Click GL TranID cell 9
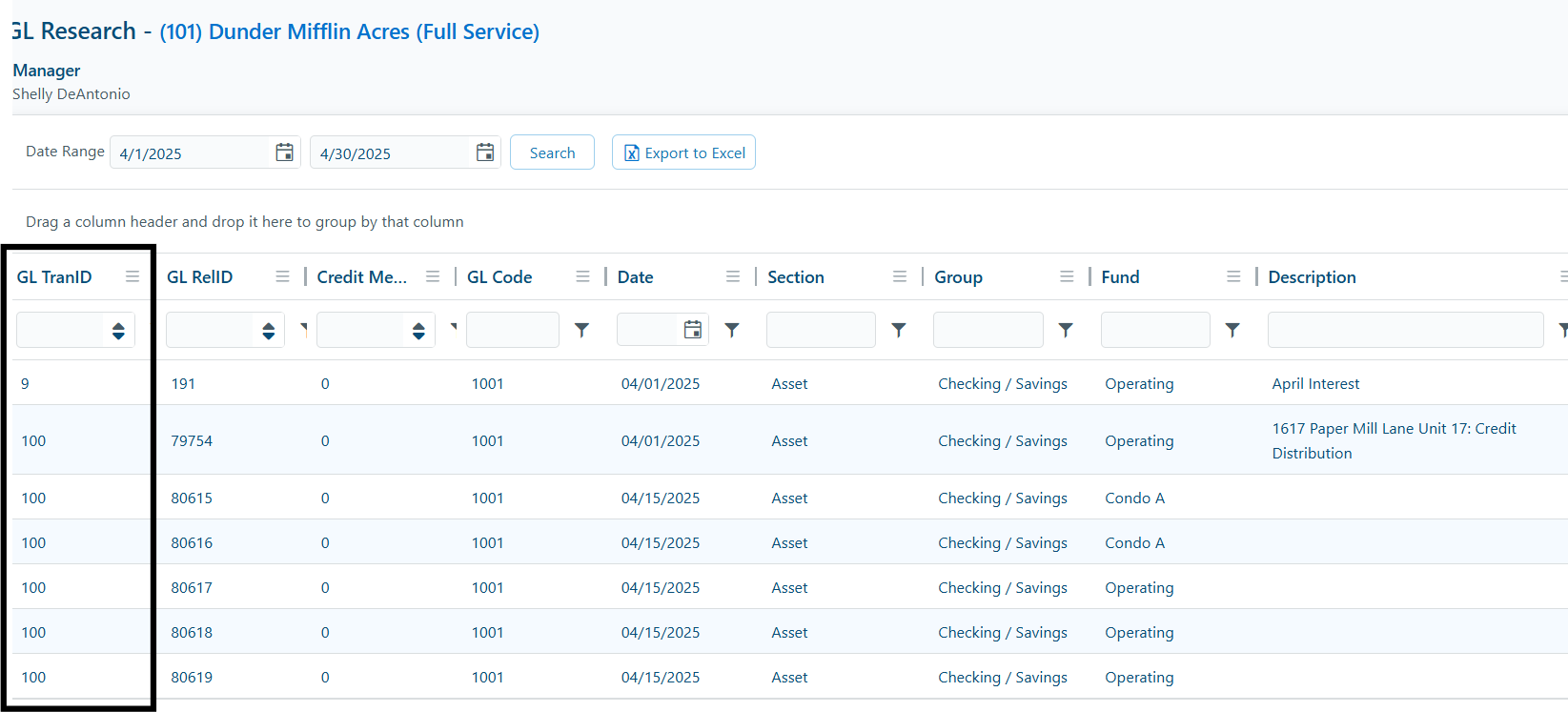 coord(25,383)
